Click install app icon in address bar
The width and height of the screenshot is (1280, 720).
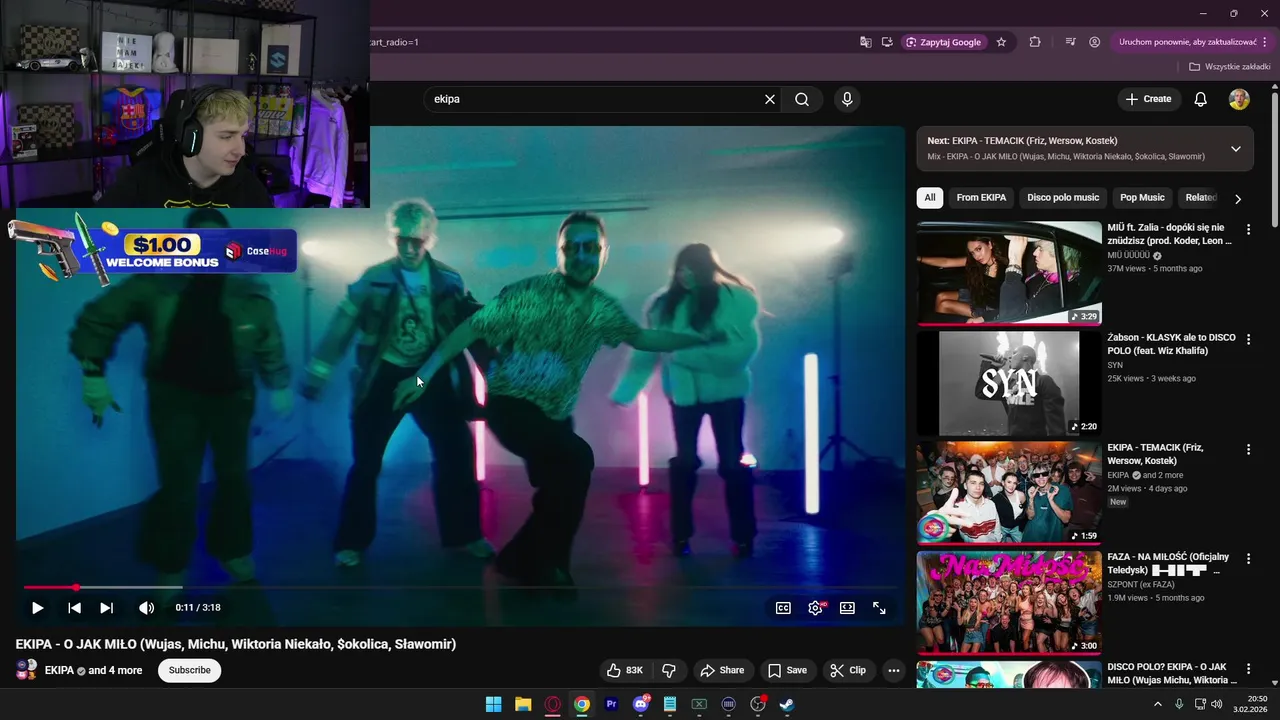click(x=887, y=42)
